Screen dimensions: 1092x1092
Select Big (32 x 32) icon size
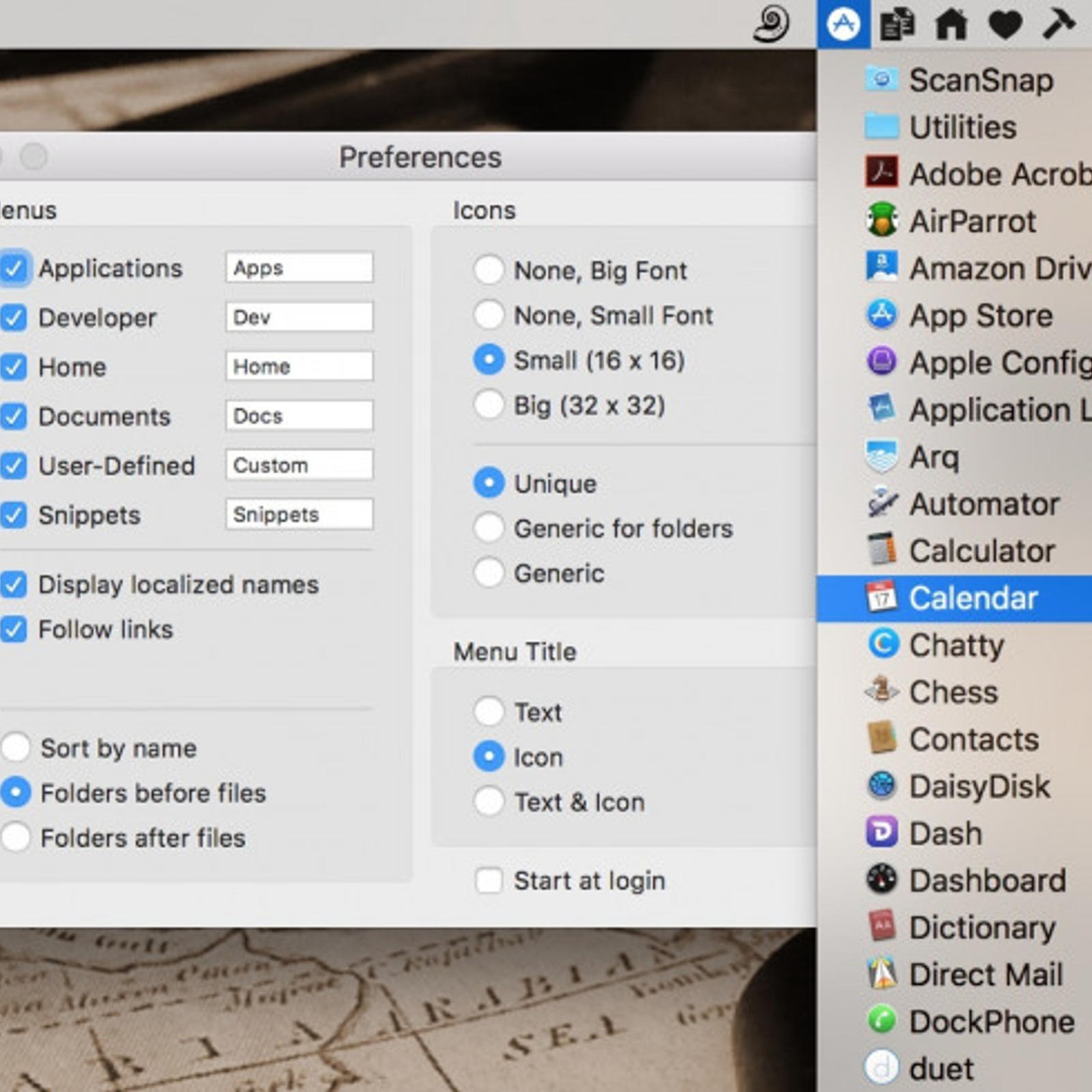point(489,405)
